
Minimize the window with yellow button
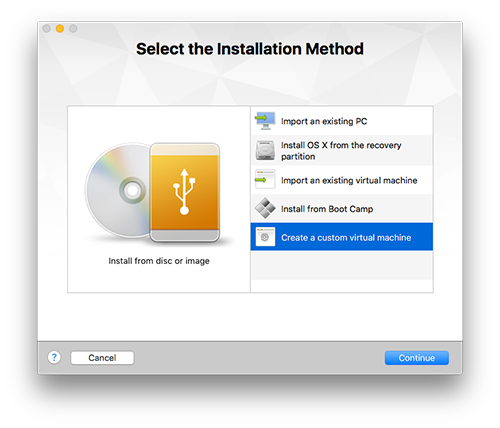tap(60, 29)
